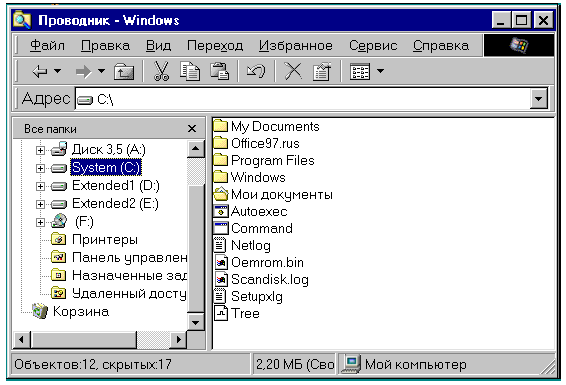Select Extended1 (D:) in folder tree

(x=116, y=185)
